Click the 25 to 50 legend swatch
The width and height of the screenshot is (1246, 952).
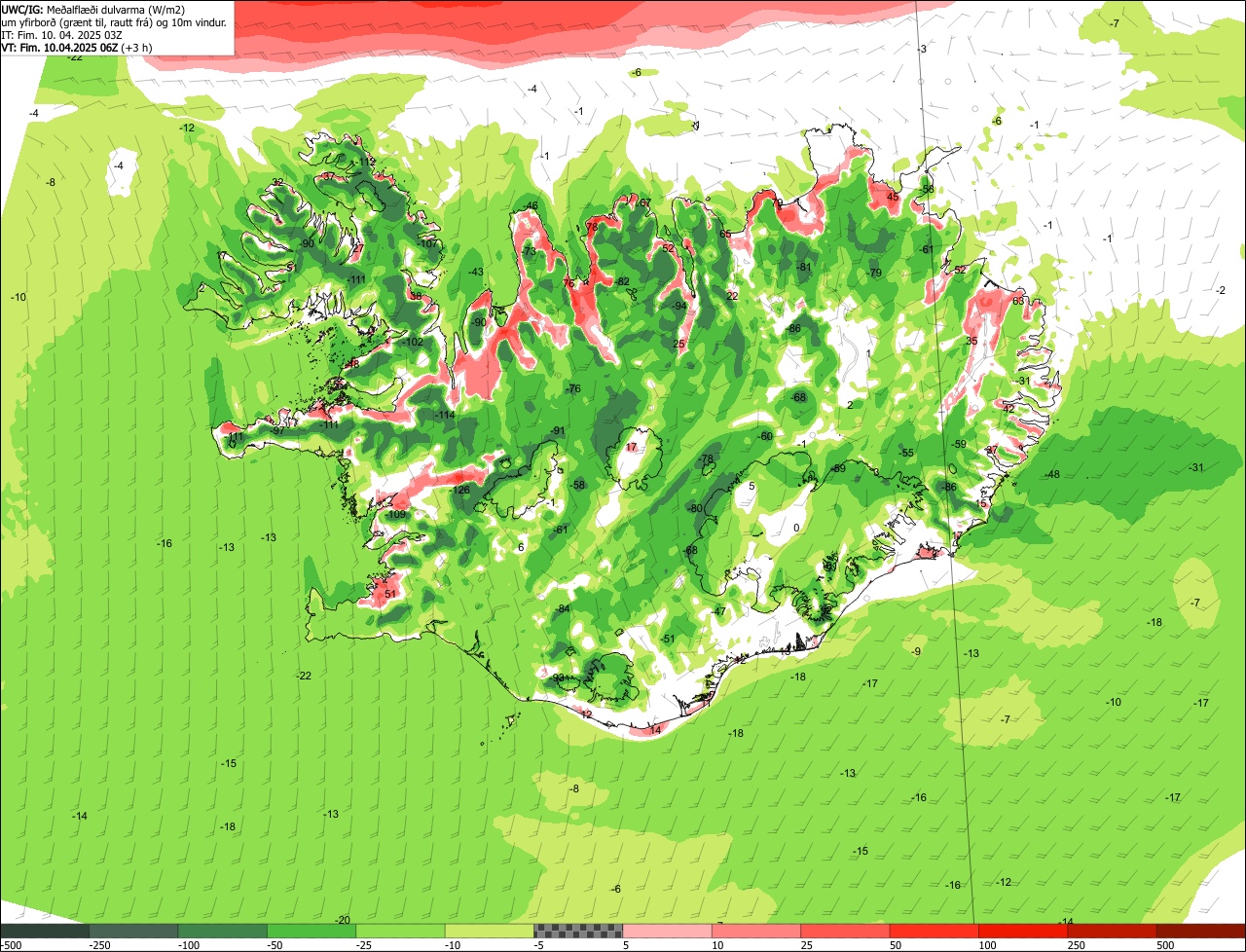pos(845,931)
